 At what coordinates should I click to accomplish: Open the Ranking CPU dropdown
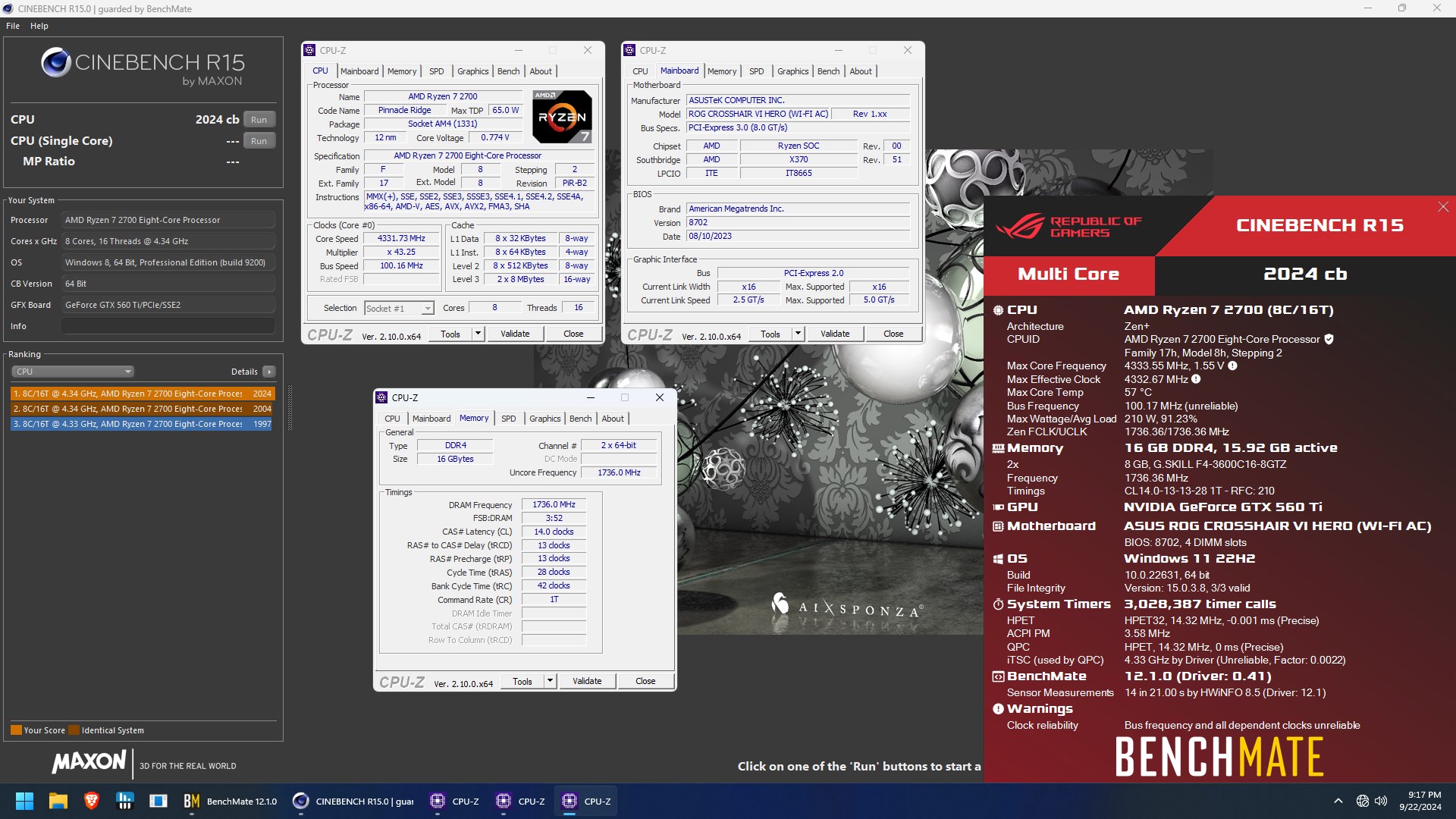pos(73,372)
